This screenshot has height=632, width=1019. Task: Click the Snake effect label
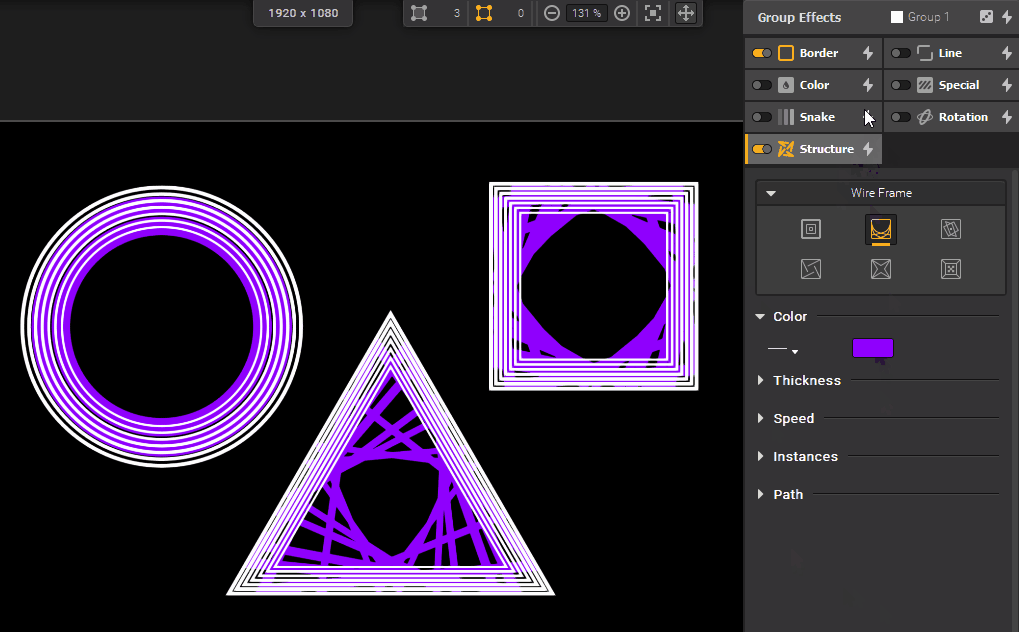pyautogui.click(x=817, y=117)
